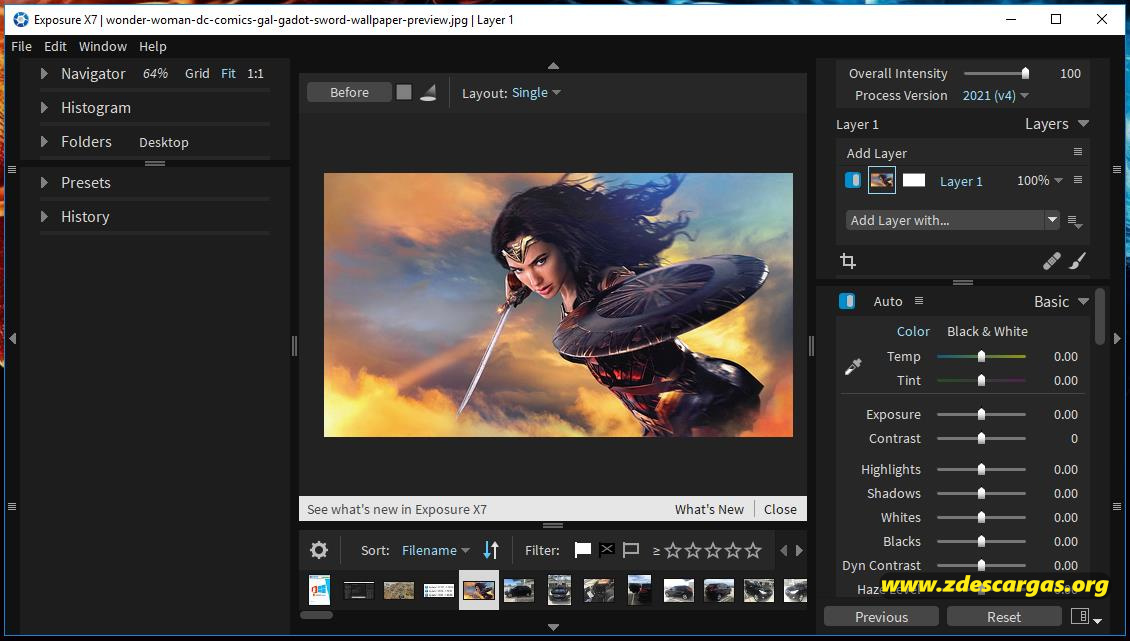Screen dimensions: 1130x641
Task: Click the Reset button
Action: (x=1004, y=616)
